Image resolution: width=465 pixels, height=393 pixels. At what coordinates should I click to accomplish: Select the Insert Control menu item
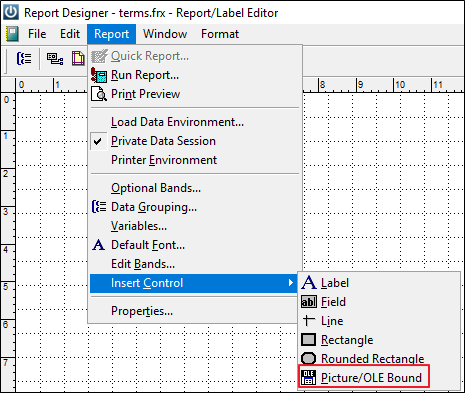pos(193,283)
